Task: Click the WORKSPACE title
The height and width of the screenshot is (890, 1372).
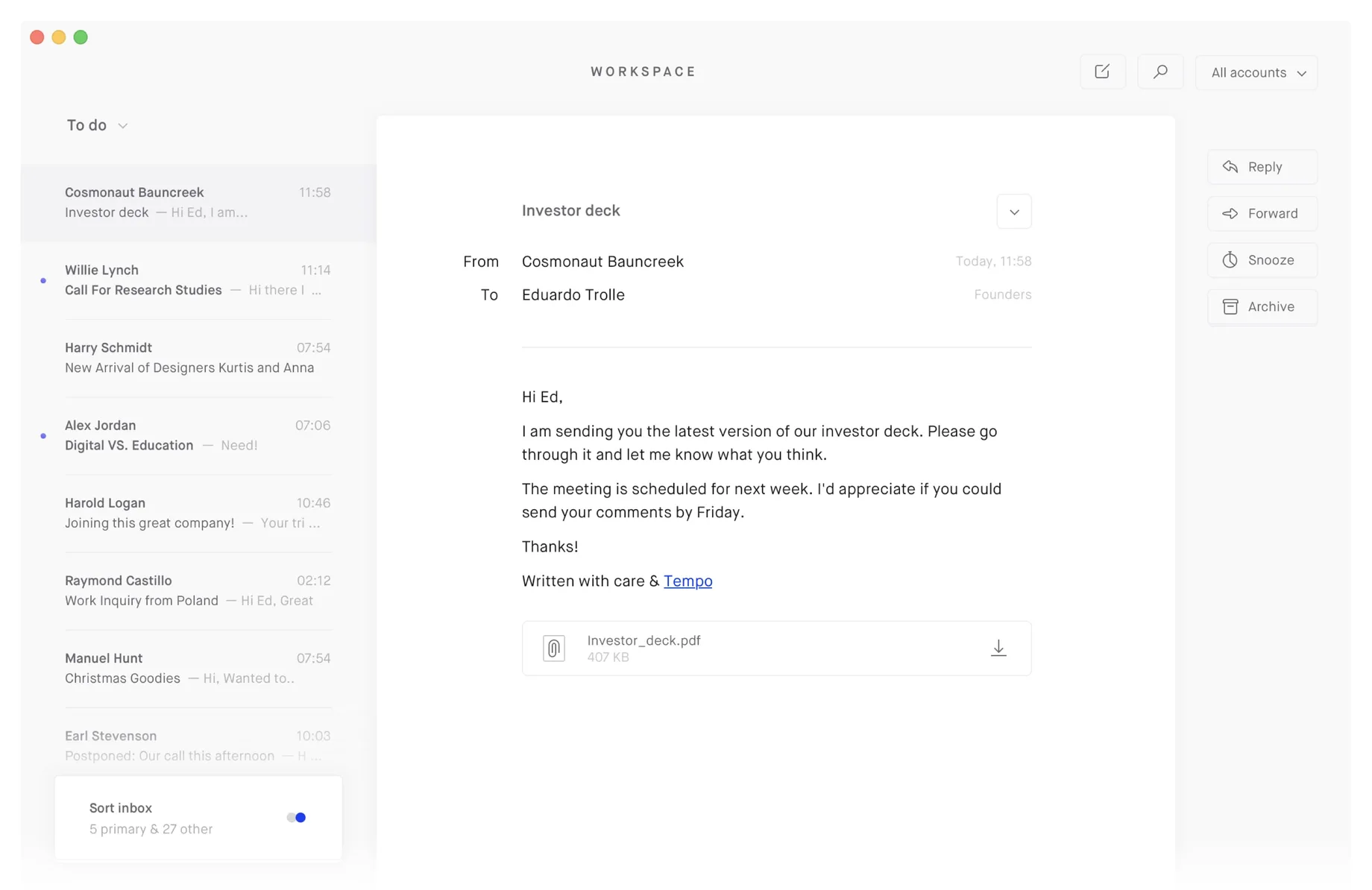Action: tap(643, 72)
